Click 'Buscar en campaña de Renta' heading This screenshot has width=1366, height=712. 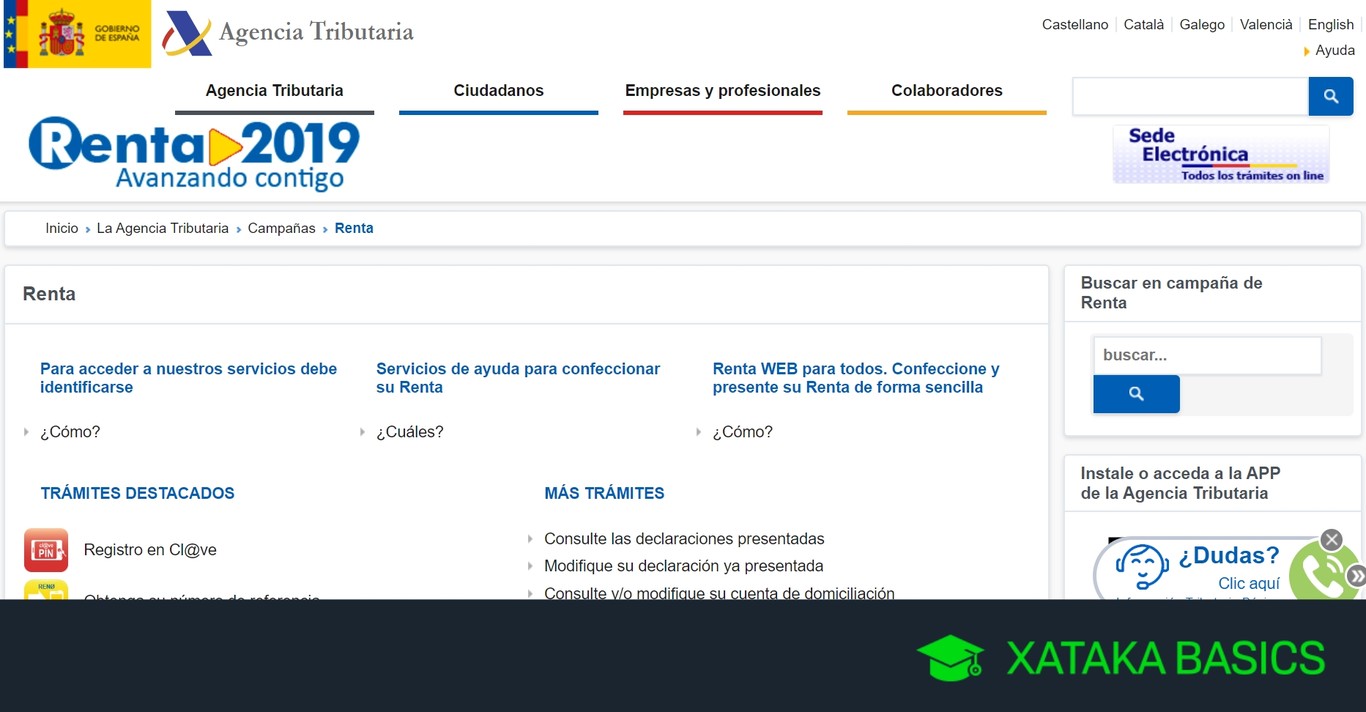1171,293
